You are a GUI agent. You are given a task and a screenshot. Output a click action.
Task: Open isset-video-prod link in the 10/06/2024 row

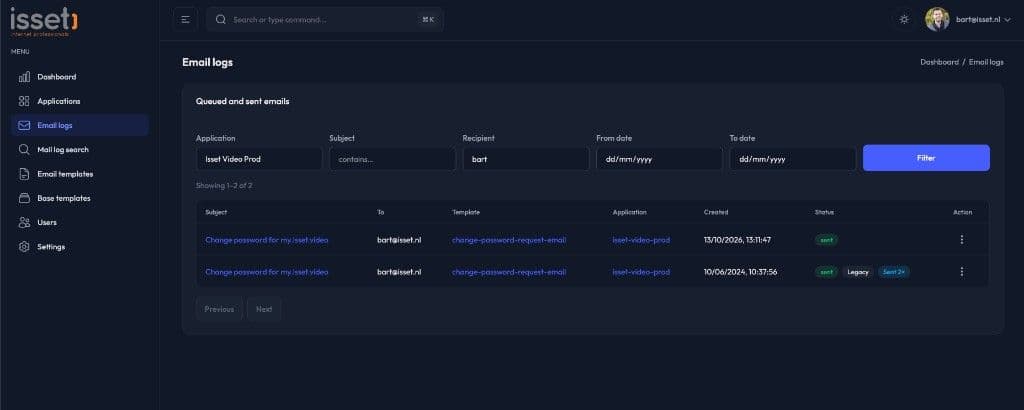click(x=641, y=272)
